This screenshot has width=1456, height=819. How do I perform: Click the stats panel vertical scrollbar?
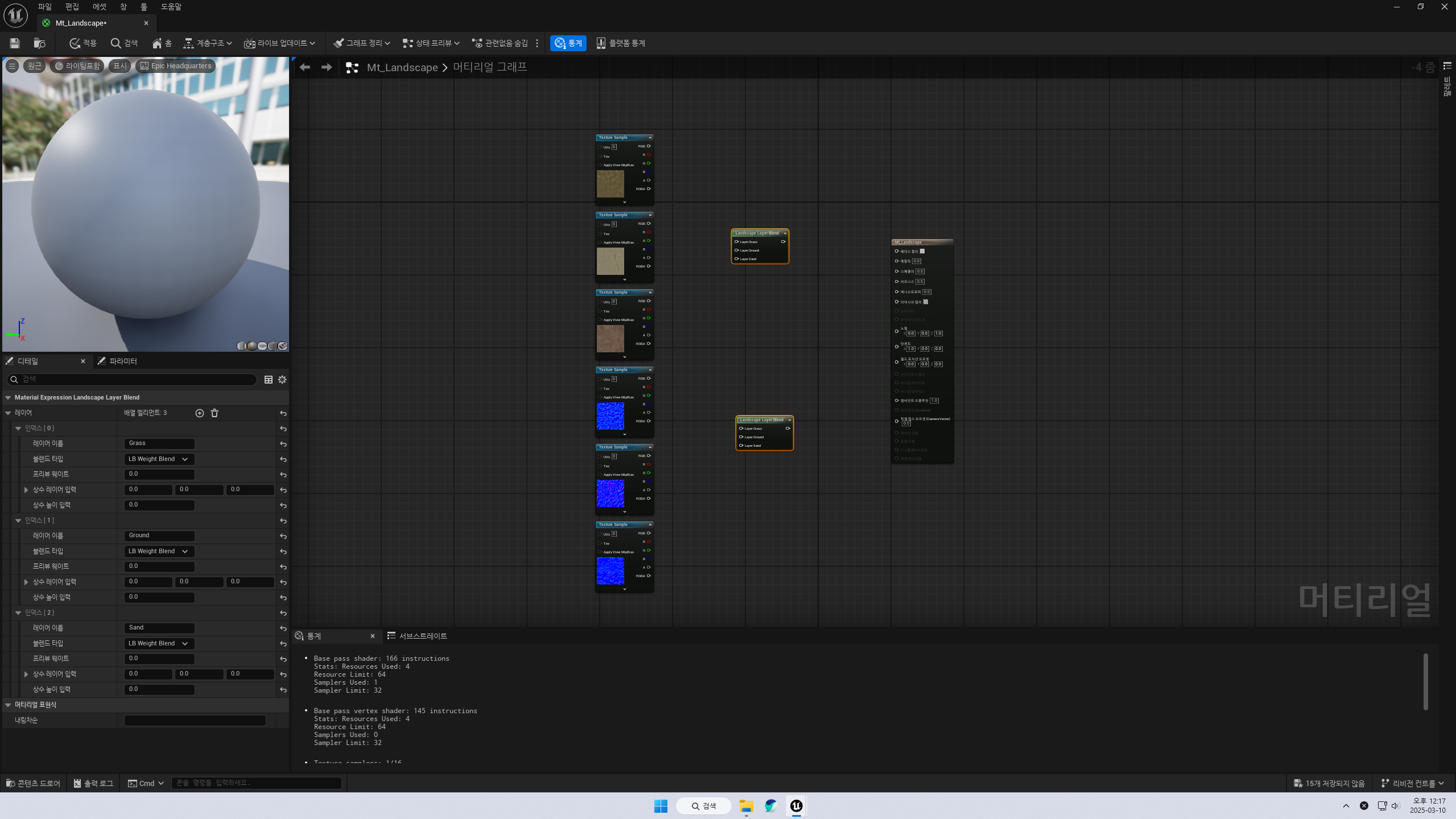click(x=1425, y=682)
